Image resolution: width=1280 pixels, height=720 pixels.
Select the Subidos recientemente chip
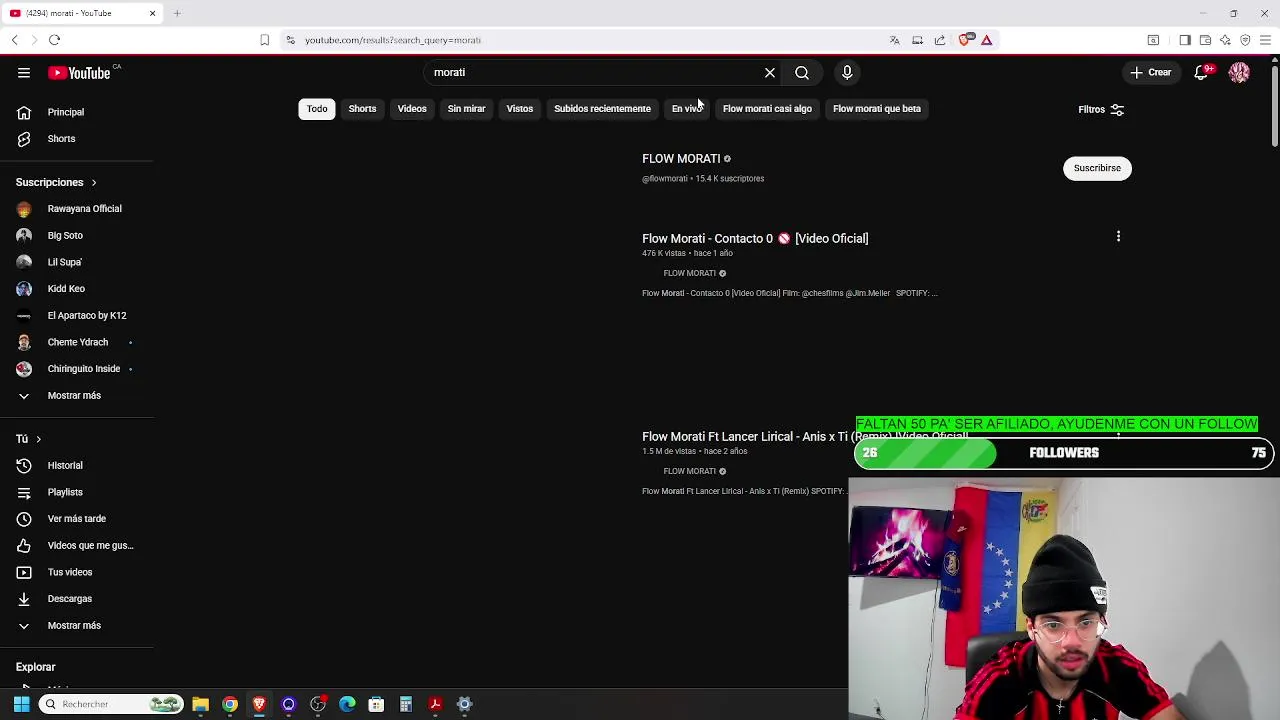[602, 109]
